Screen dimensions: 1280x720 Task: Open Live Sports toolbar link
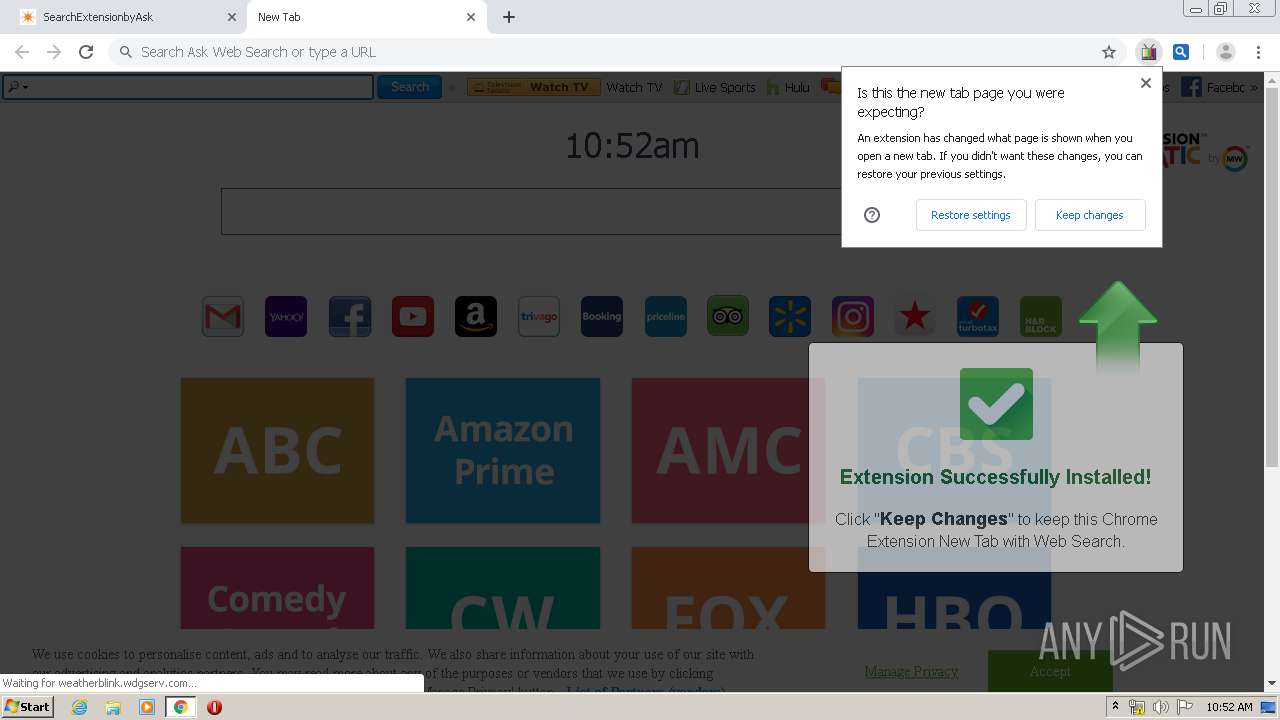pos(715,87)
